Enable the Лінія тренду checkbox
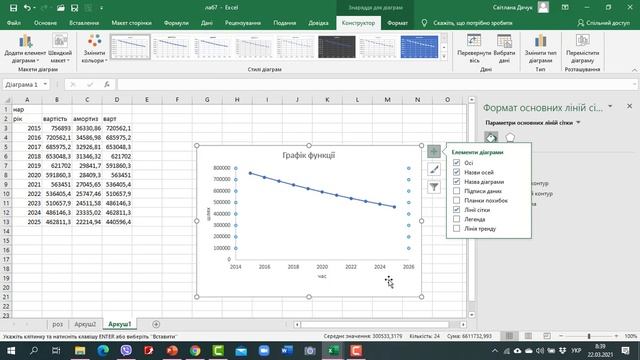Screen dimensions: 640x360 (456, 229)
